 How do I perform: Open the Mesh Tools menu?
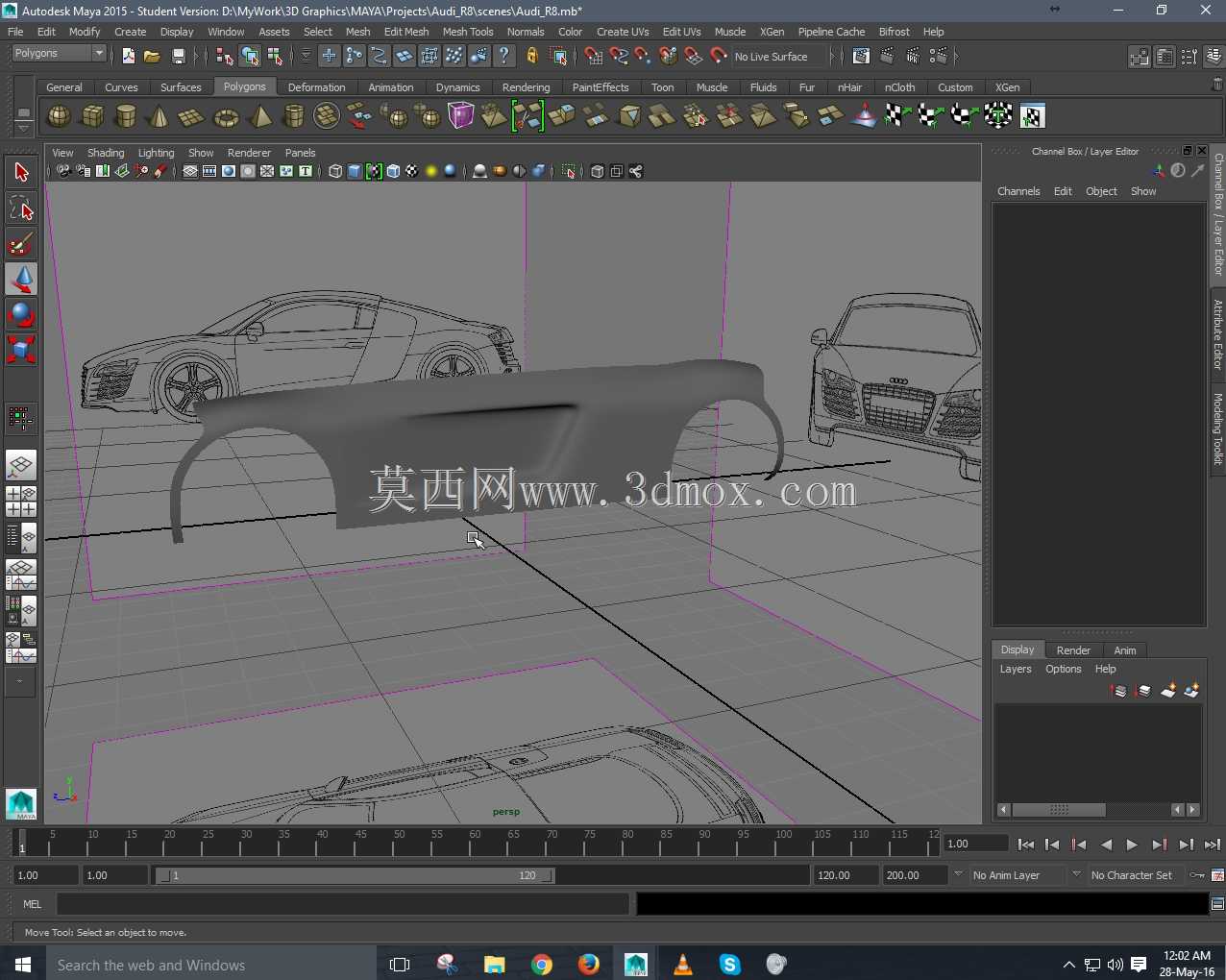468,32
